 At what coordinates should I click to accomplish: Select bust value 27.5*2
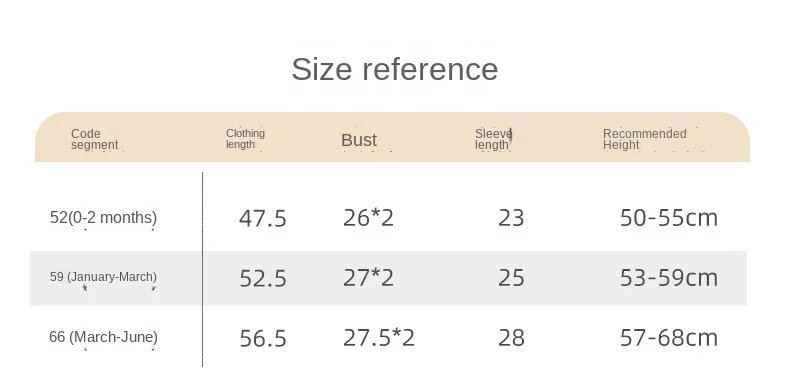click(x=379, y=337)
